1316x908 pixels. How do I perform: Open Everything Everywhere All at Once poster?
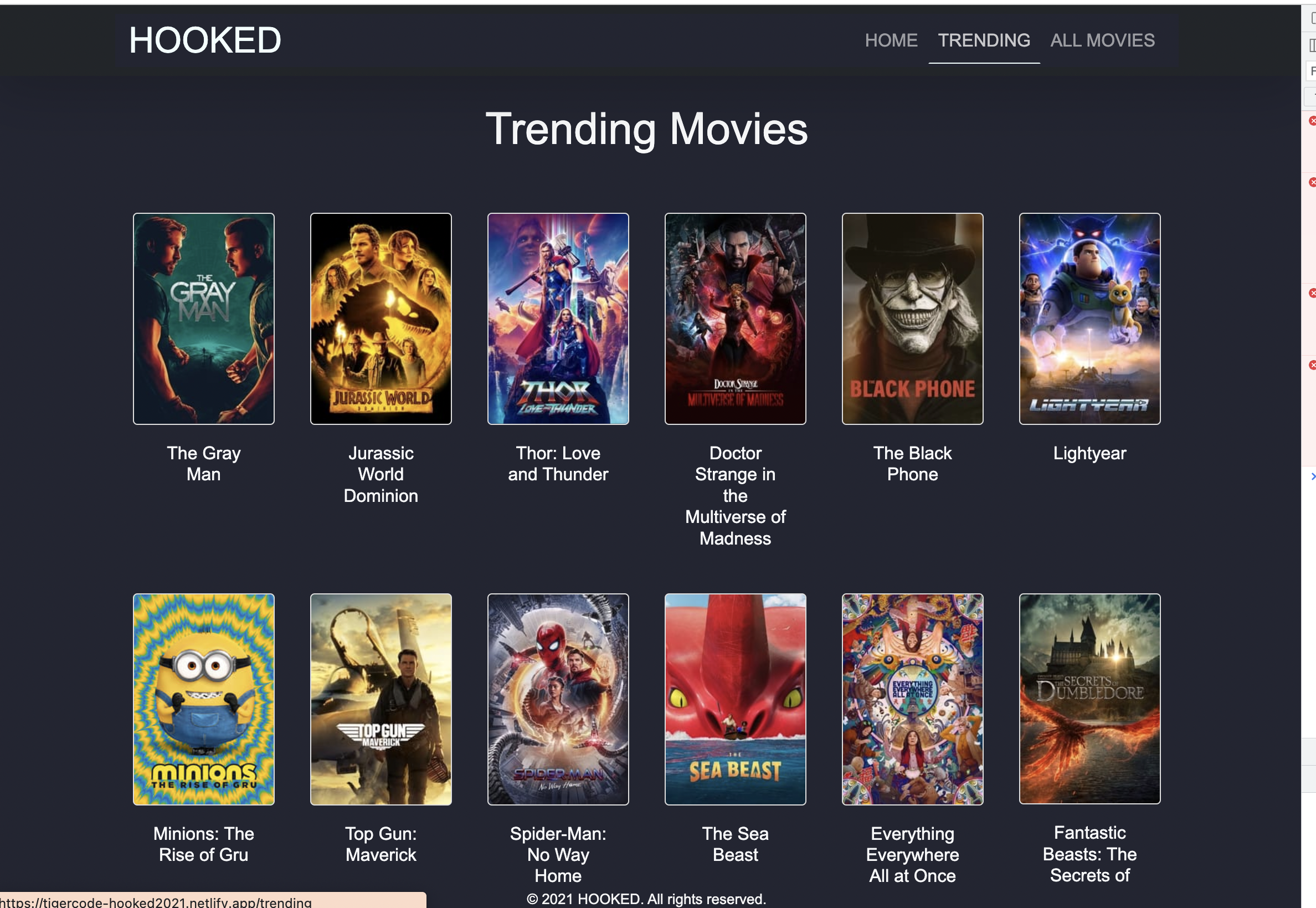(x=912, y=699)
